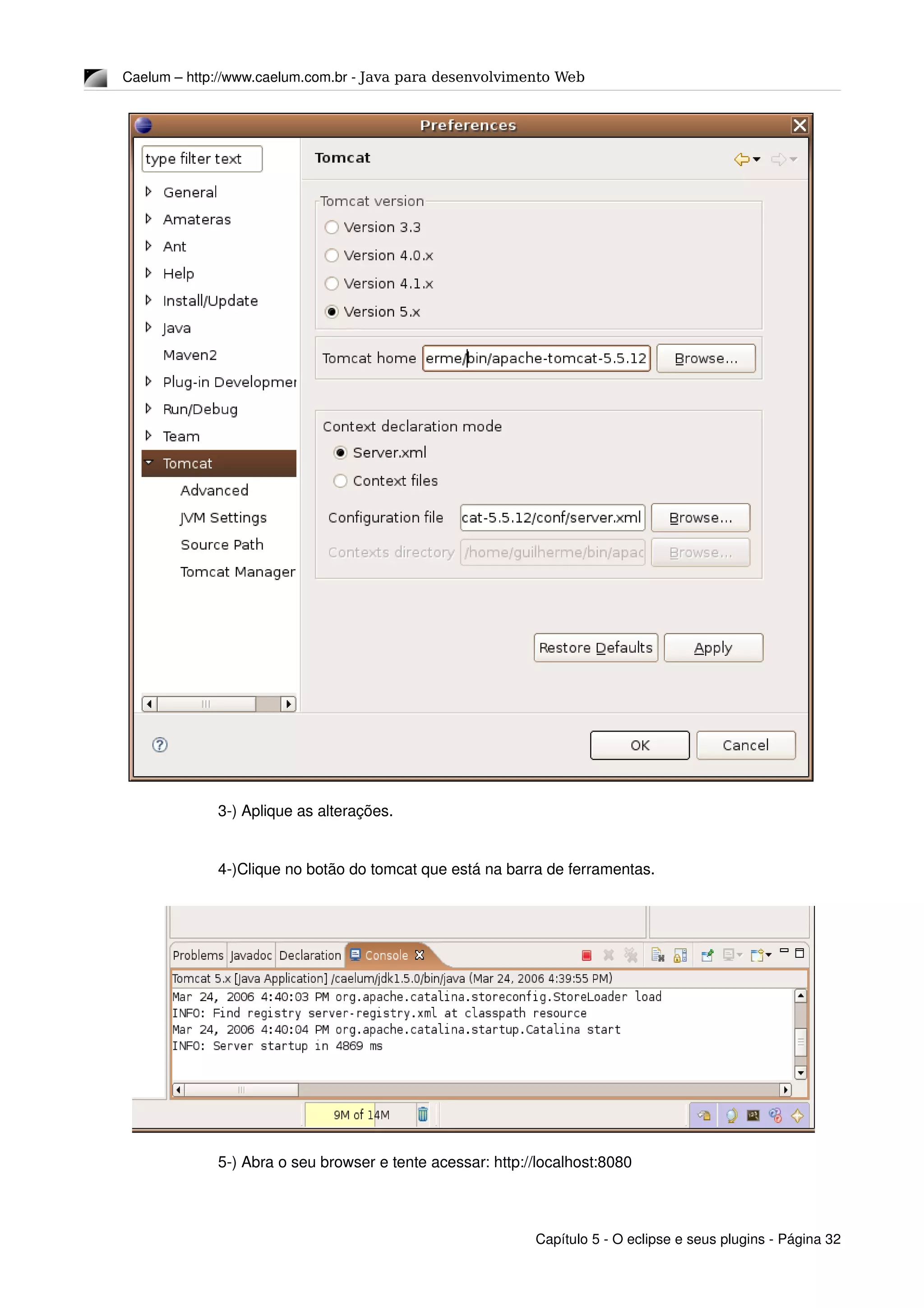Click the type filter text field
The width and height of the screenshot is (924, 1308).
click(202, 159)
